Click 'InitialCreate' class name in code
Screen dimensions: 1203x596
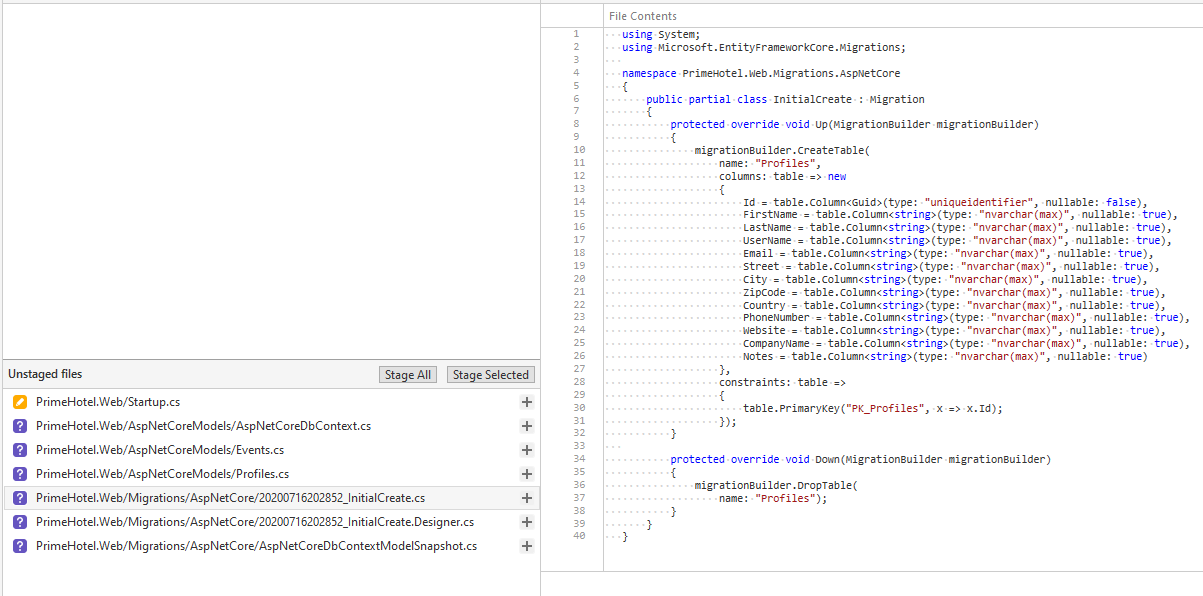(x=812, y=99)
